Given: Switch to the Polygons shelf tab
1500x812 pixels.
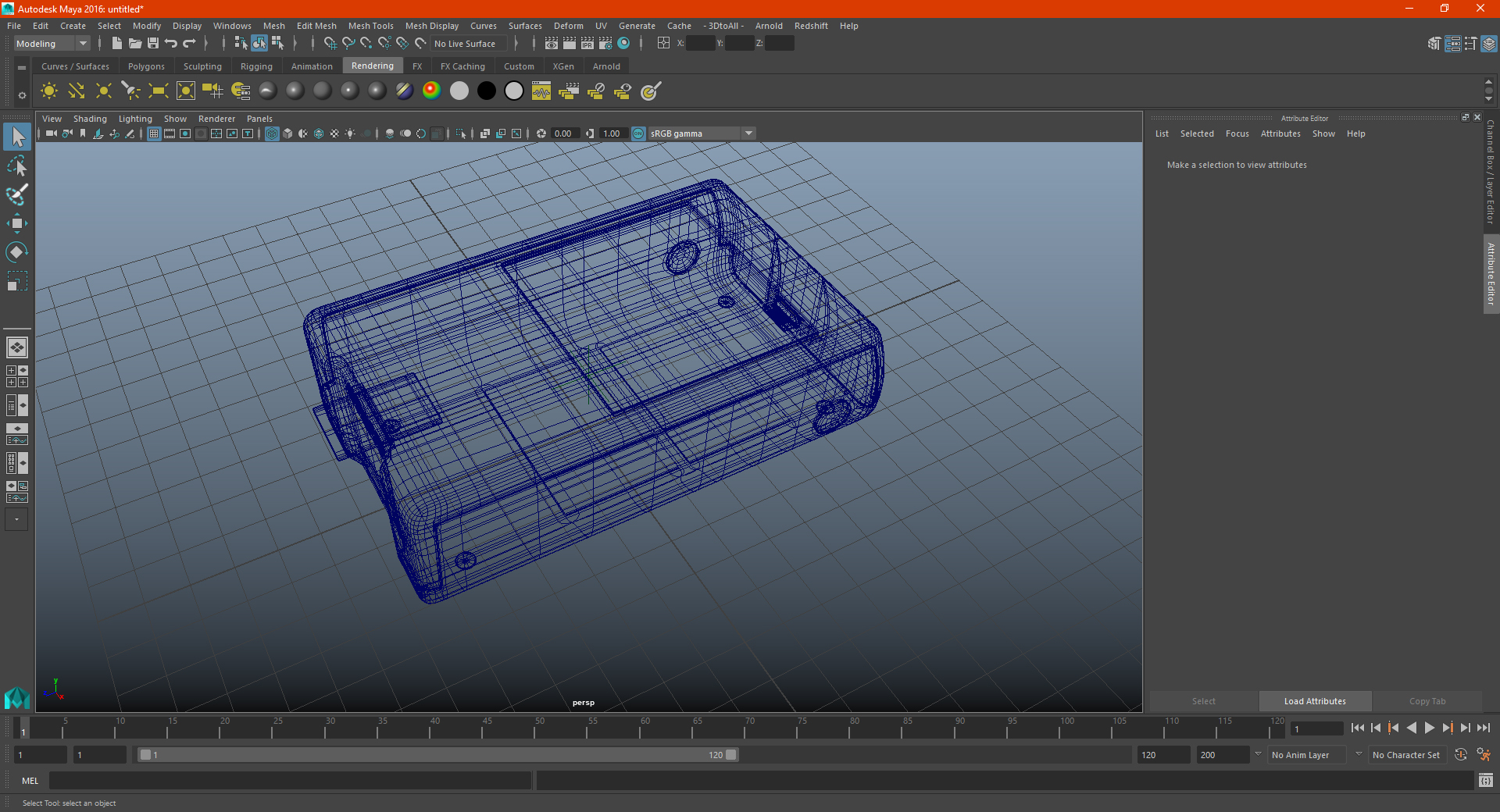Looking at the screenshot, I should click(146, 66).
